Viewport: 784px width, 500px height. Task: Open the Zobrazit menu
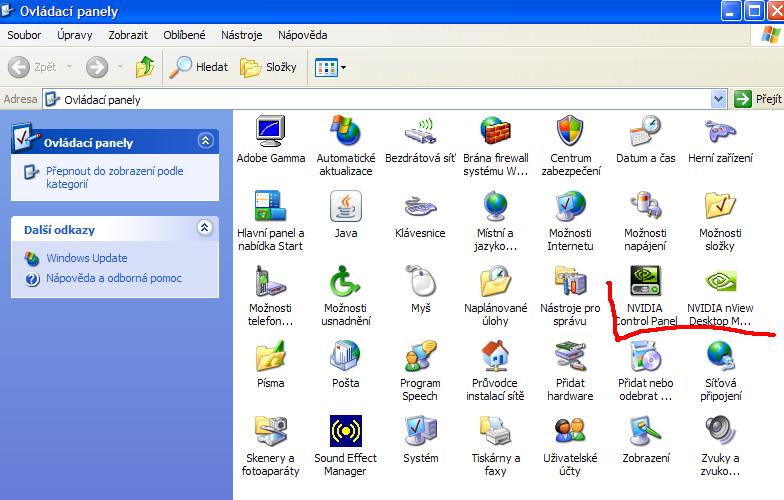pyautogui.click(x=127, y=35)
